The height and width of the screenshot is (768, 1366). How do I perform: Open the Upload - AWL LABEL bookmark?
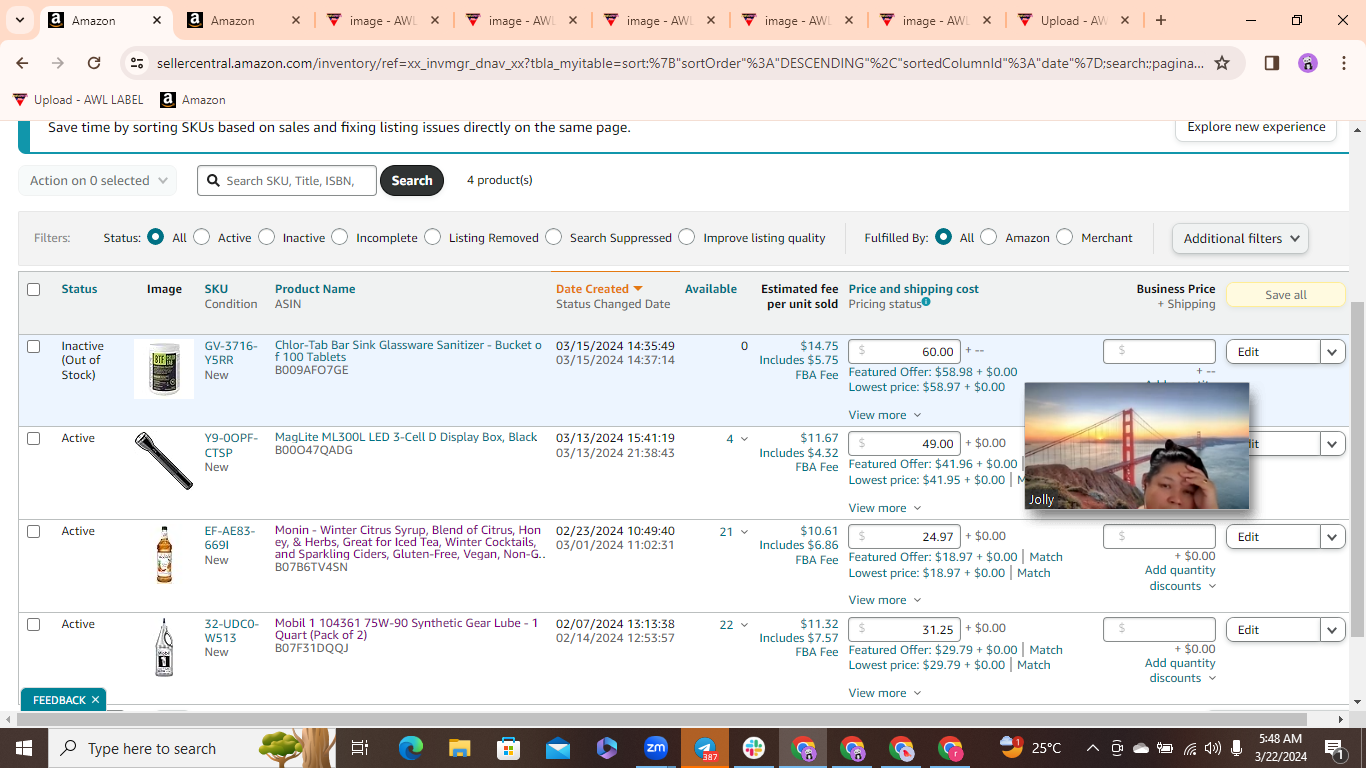tap(78, 100)
